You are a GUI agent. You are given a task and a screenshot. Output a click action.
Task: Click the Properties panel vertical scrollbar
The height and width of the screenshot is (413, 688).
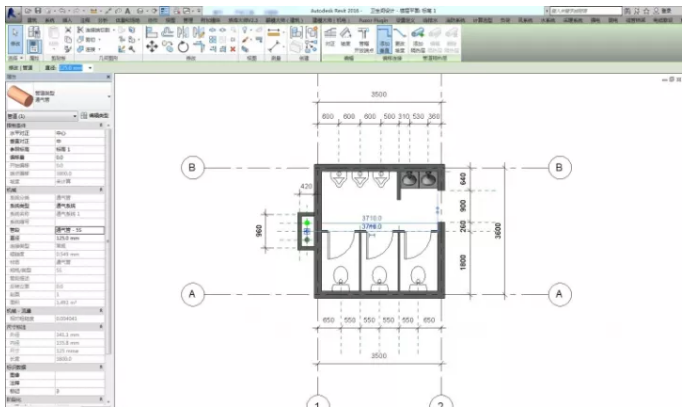108,241
